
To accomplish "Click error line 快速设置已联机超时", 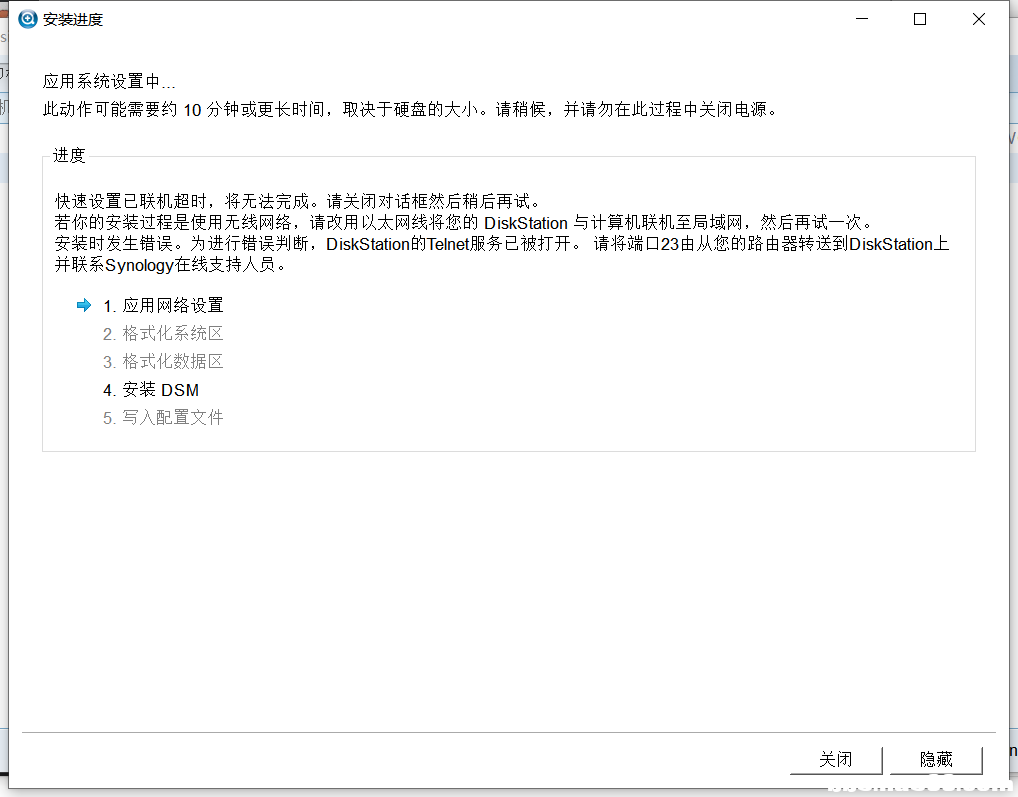I will point(297,201).
